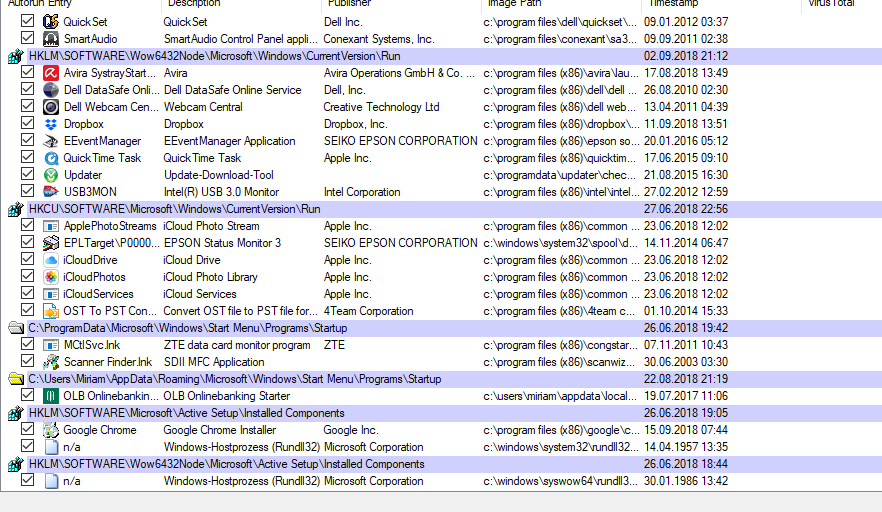Uncheck the Scanner Finder.lnk entry

click(x=27, y=361)
